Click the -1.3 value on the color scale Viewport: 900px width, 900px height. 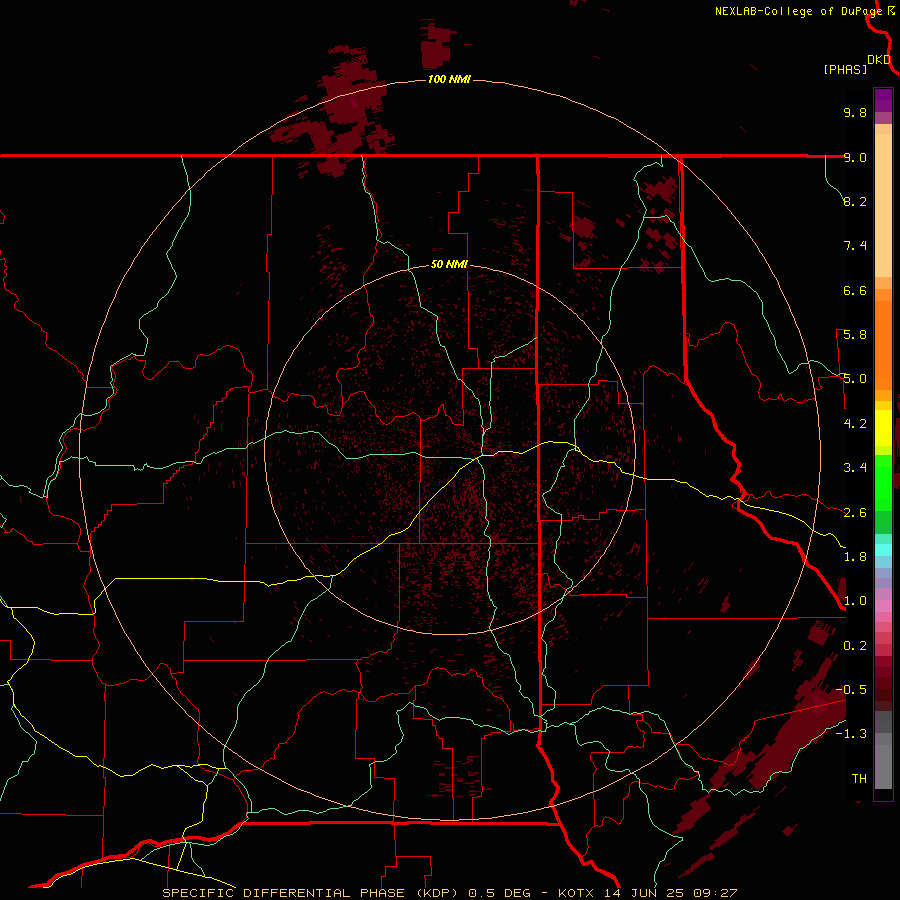(x=851, y=734)
